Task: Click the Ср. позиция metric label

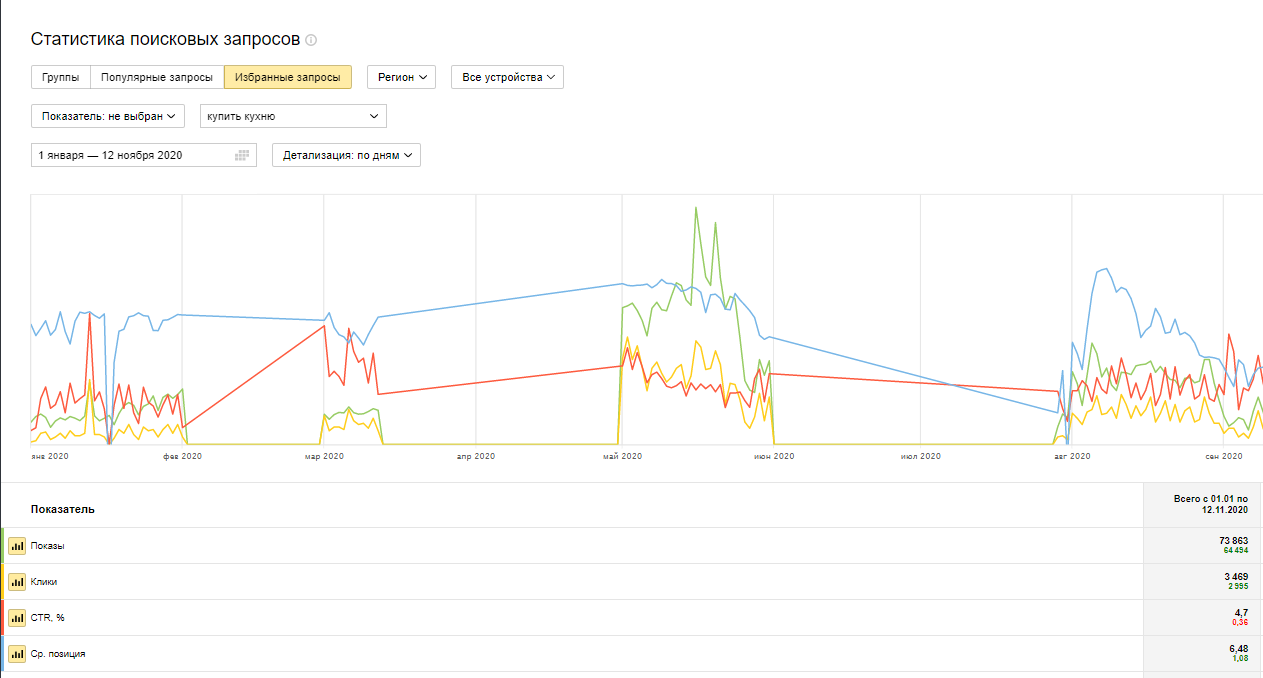Action: (58, 654)
